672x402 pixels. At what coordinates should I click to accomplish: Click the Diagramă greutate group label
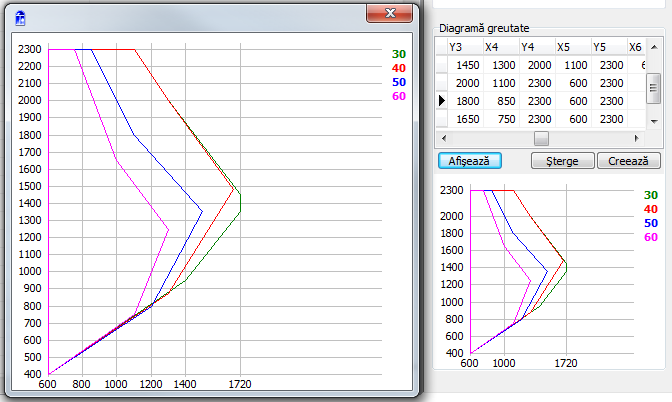pyautogui.click(x=484, y=28)
